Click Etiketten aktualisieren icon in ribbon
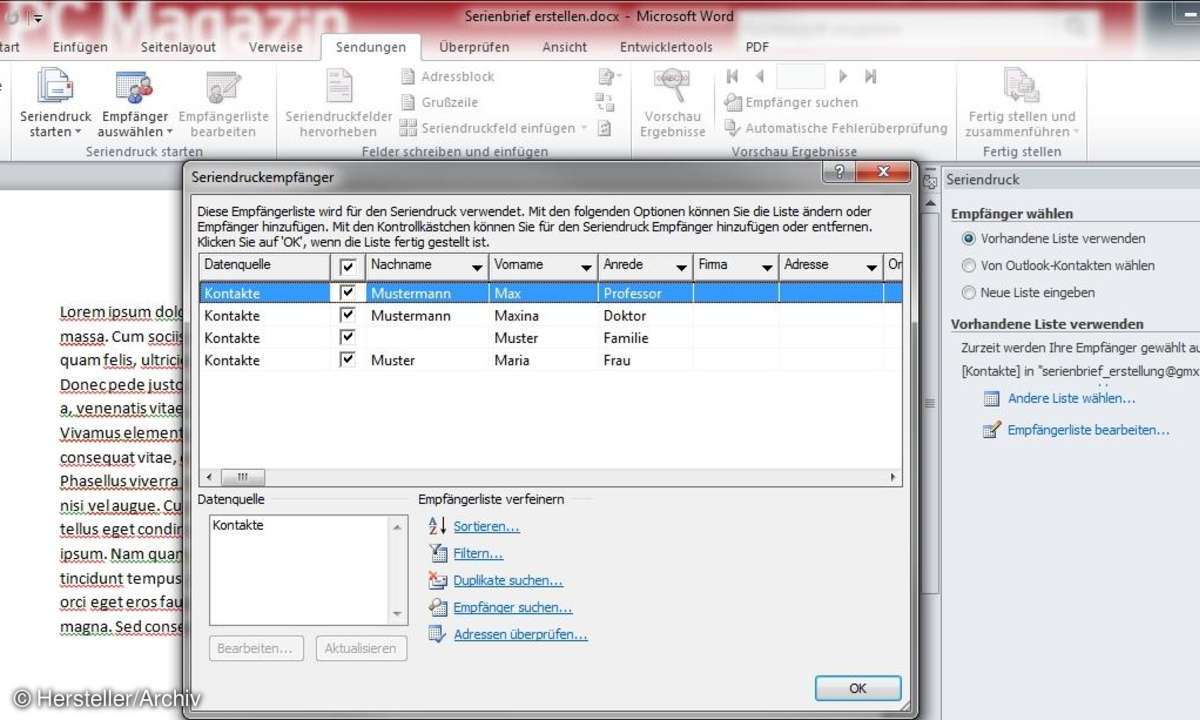This screenshot has width=1200, height=720. tap(604, 128)
